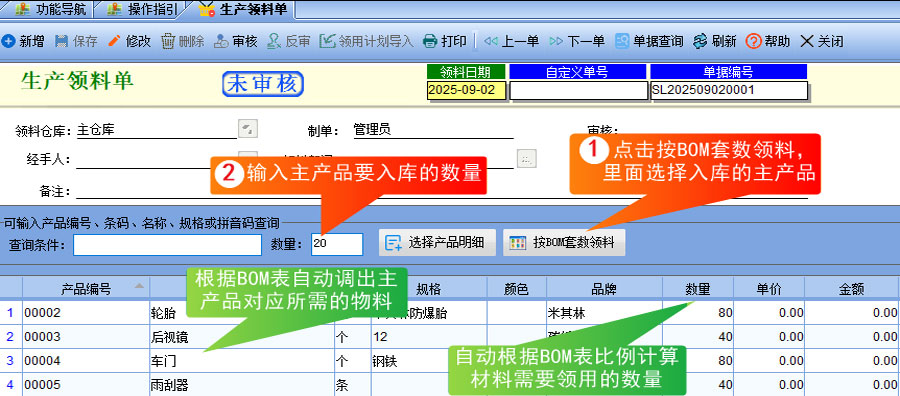Click the 修改 (edit) pencil icon
This screenshot has height=396, width=900.
[115, 41]
